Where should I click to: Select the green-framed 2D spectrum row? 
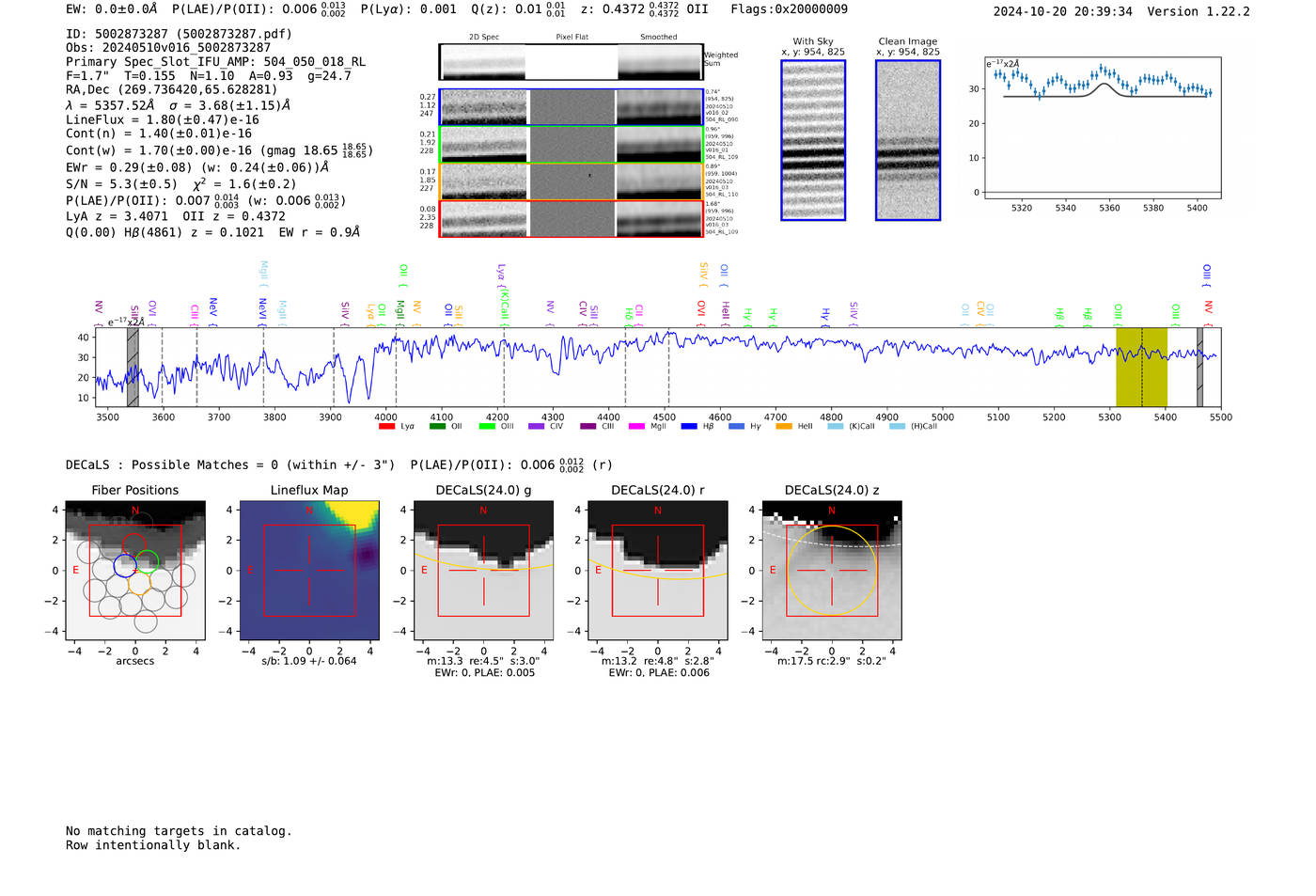point(572,144)
